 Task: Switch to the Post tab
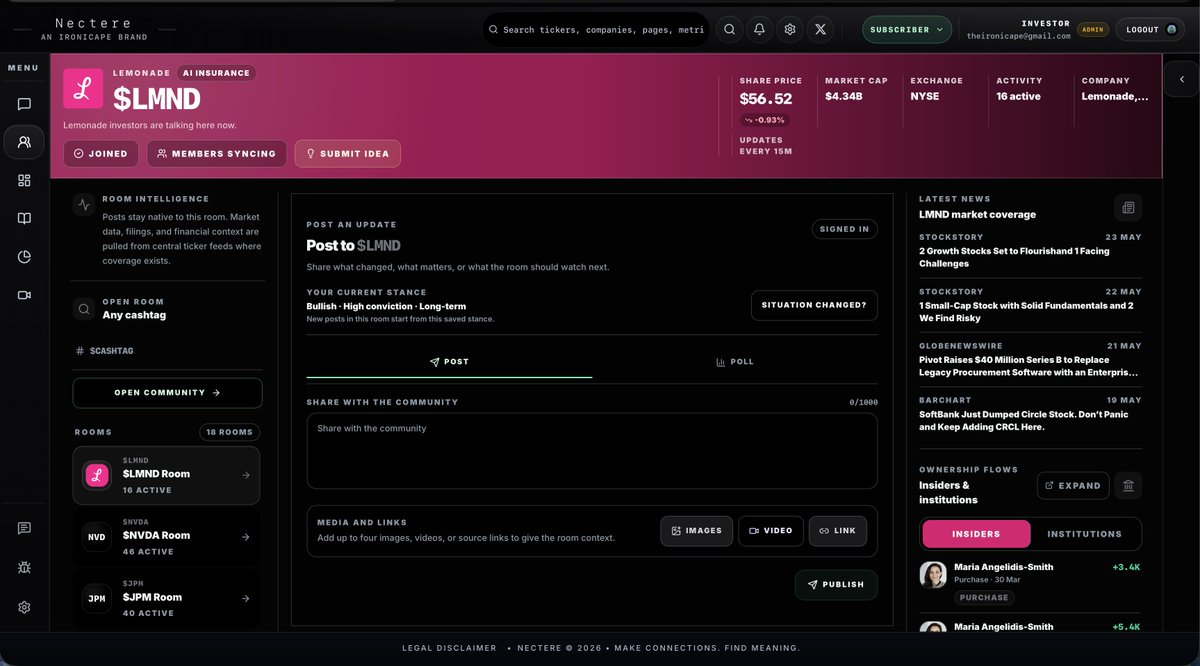(x=449, y=361)
